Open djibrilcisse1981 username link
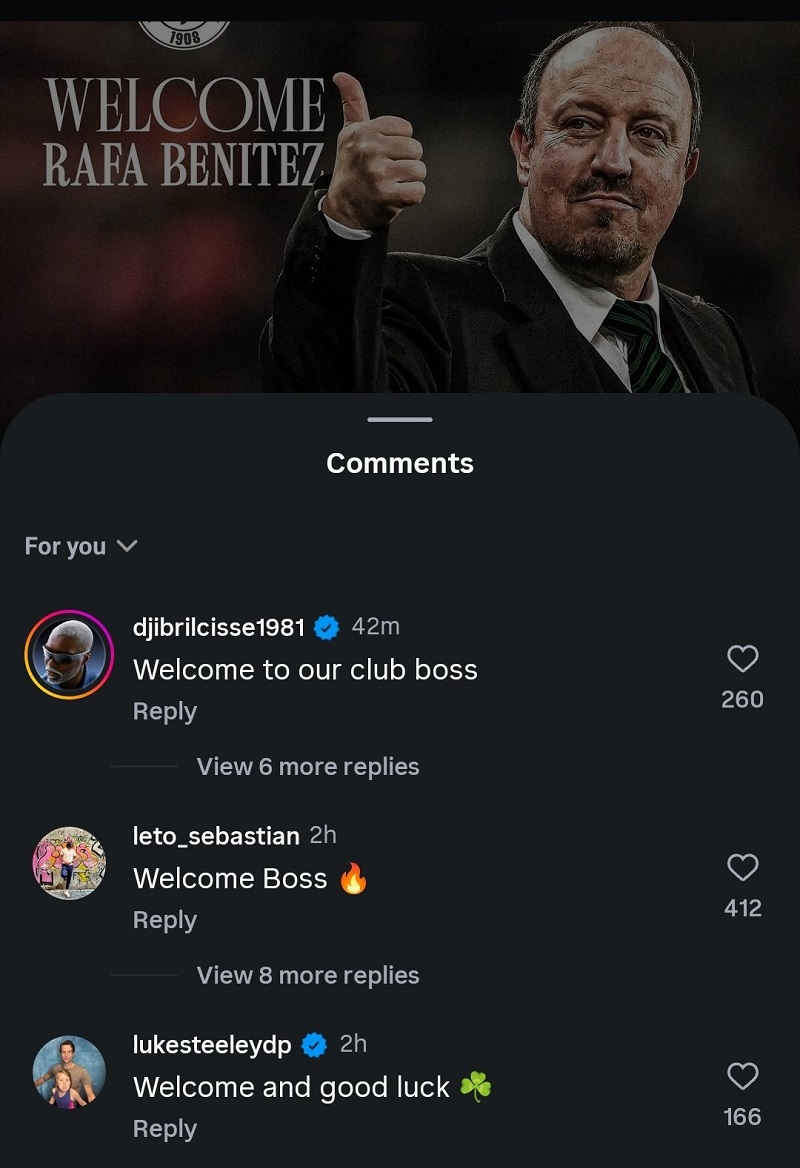Screen dimensions: 800x1168 [x=219, y=627]
